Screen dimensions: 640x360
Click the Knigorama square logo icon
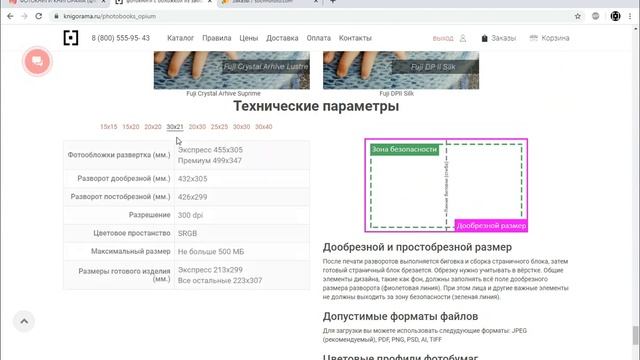point(71,38)
